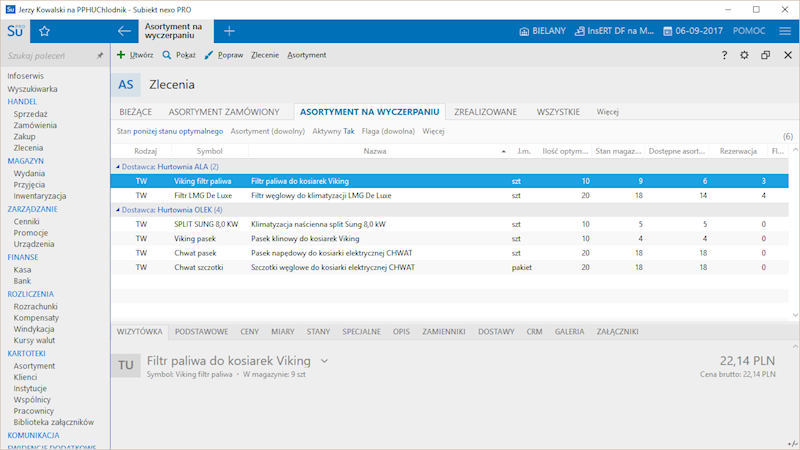This screenshot has width=800, height=450.
Task: Select the Filtr LMG De Luxe row
Action: (x=449, y=195)
